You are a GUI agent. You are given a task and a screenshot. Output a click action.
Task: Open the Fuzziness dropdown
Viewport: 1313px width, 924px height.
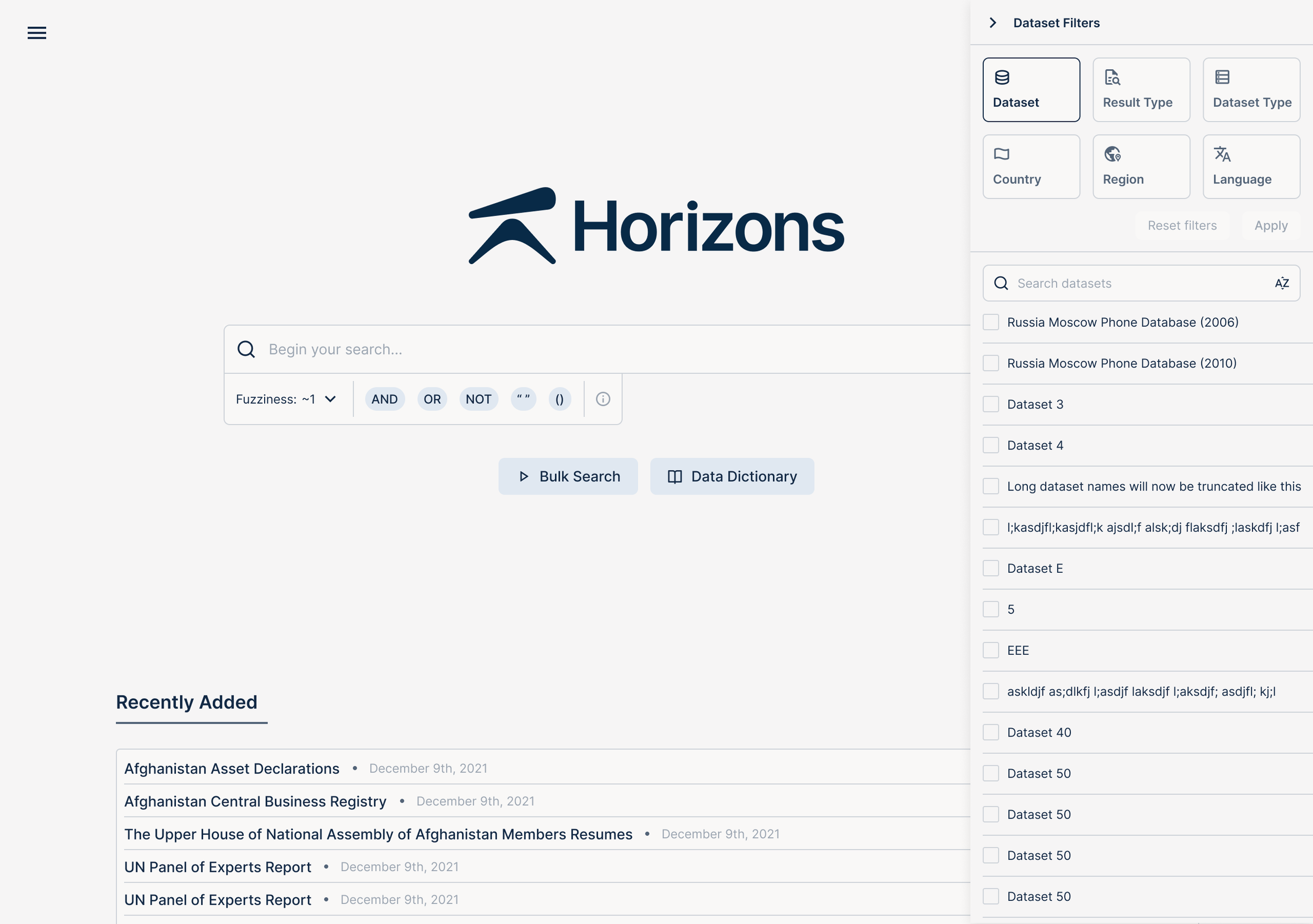tap(286, 399)
